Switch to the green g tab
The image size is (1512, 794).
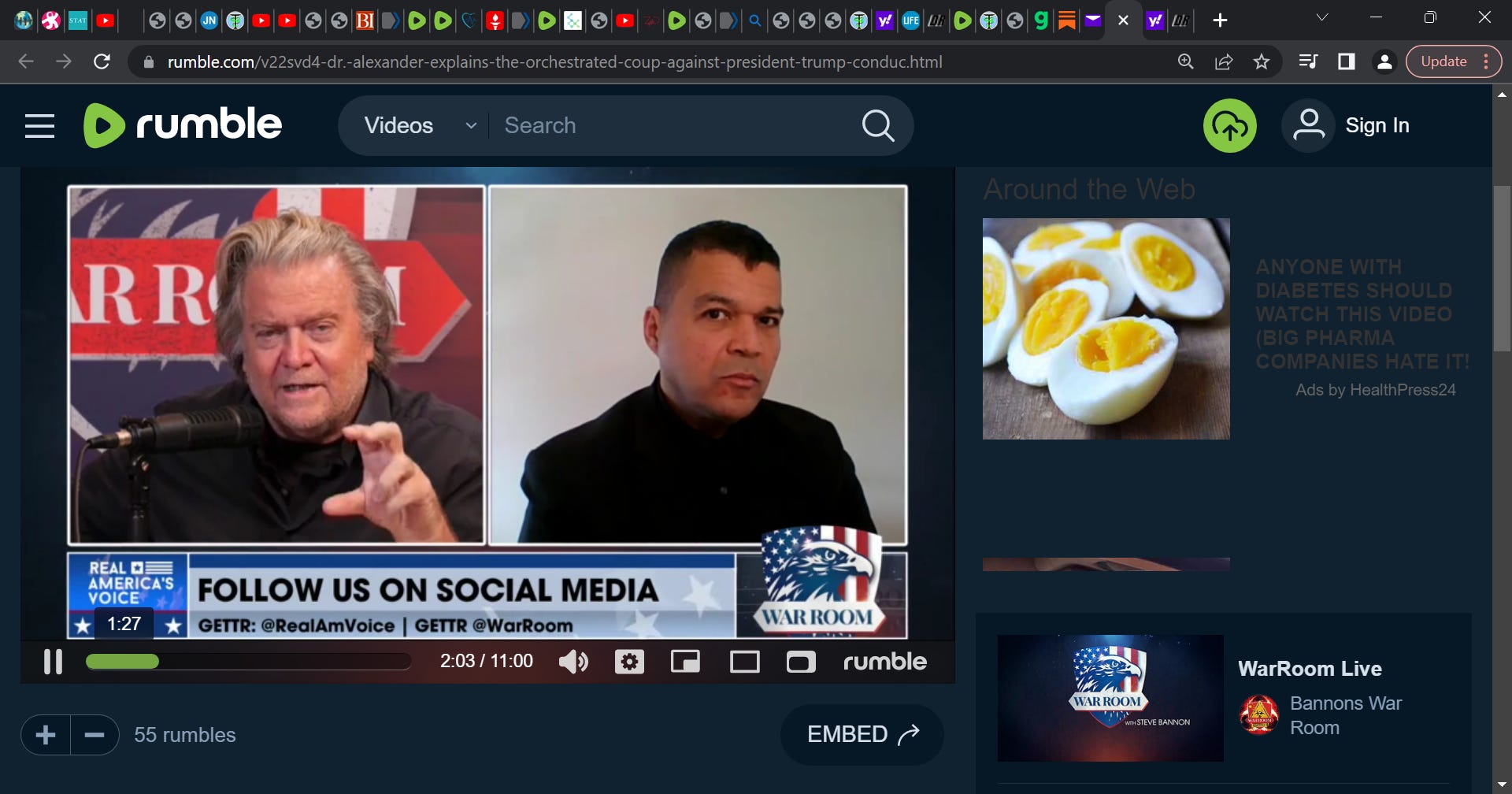tap(1041, 20)
